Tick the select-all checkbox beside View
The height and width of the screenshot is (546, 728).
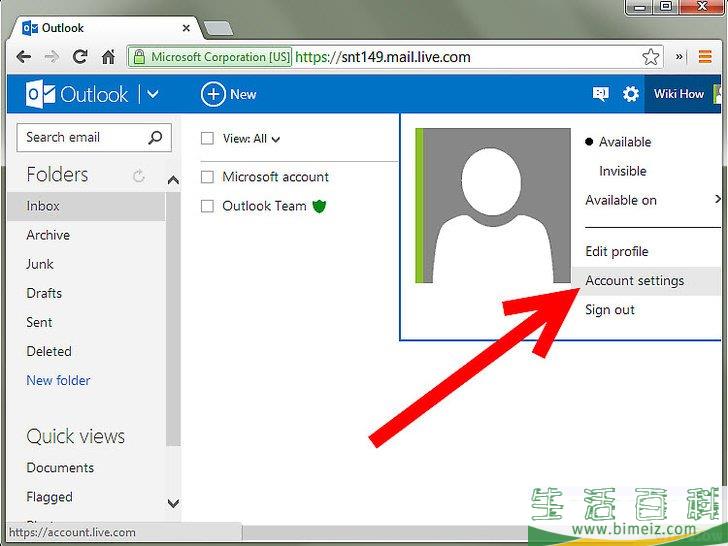207,138
